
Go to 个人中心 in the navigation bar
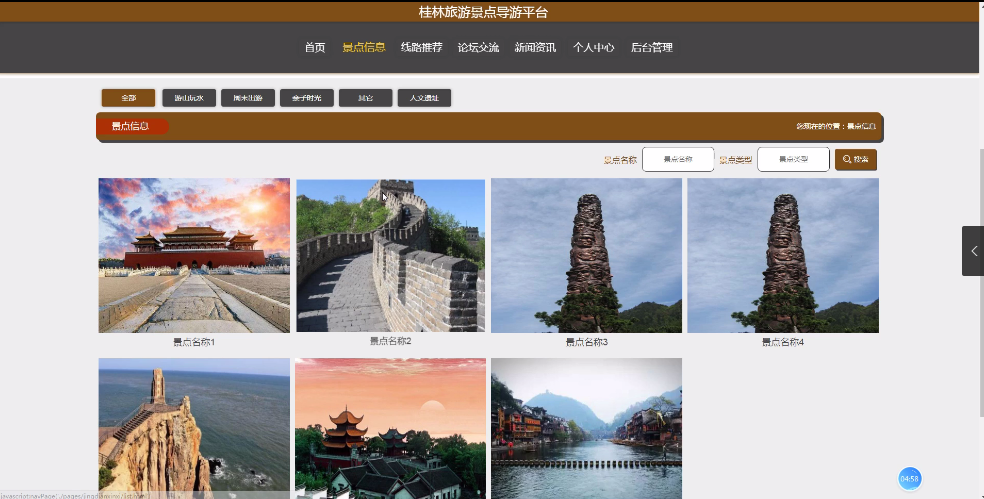point(594,47)
